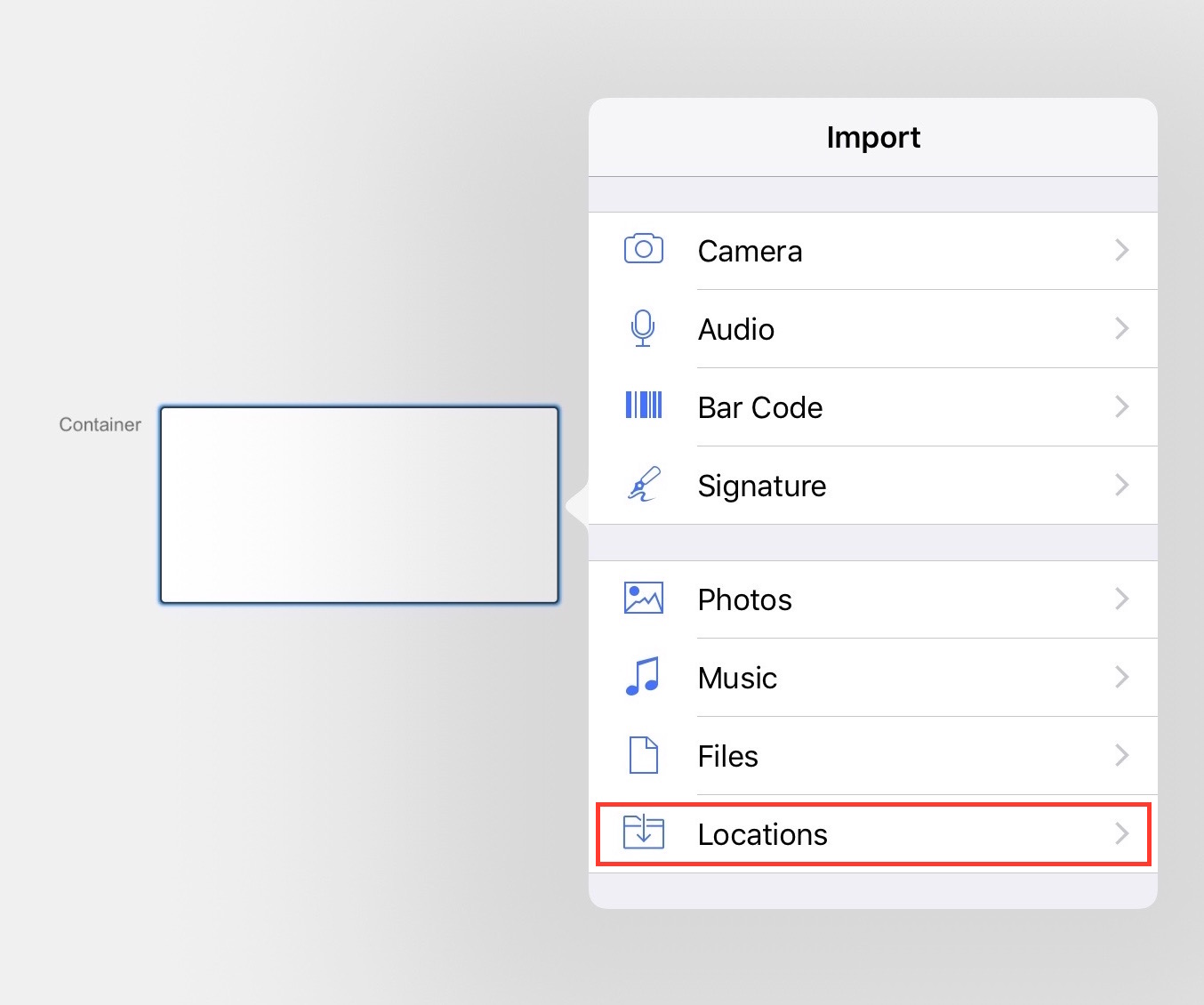Screen dimensions: 1204x1005
Task: Click the Music note icon
Action: coord(640,677)
